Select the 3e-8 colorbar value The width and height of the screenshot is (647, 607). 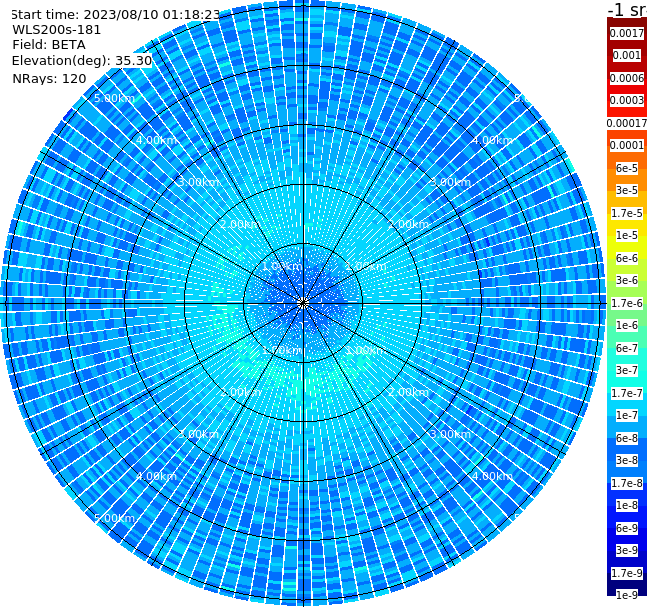click(x=627, y=460)
